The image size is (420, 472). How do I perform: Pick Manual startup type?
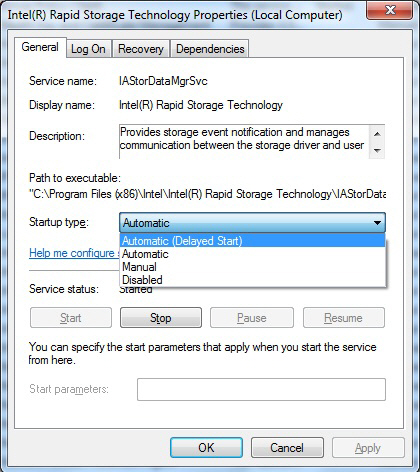(252, 267)
